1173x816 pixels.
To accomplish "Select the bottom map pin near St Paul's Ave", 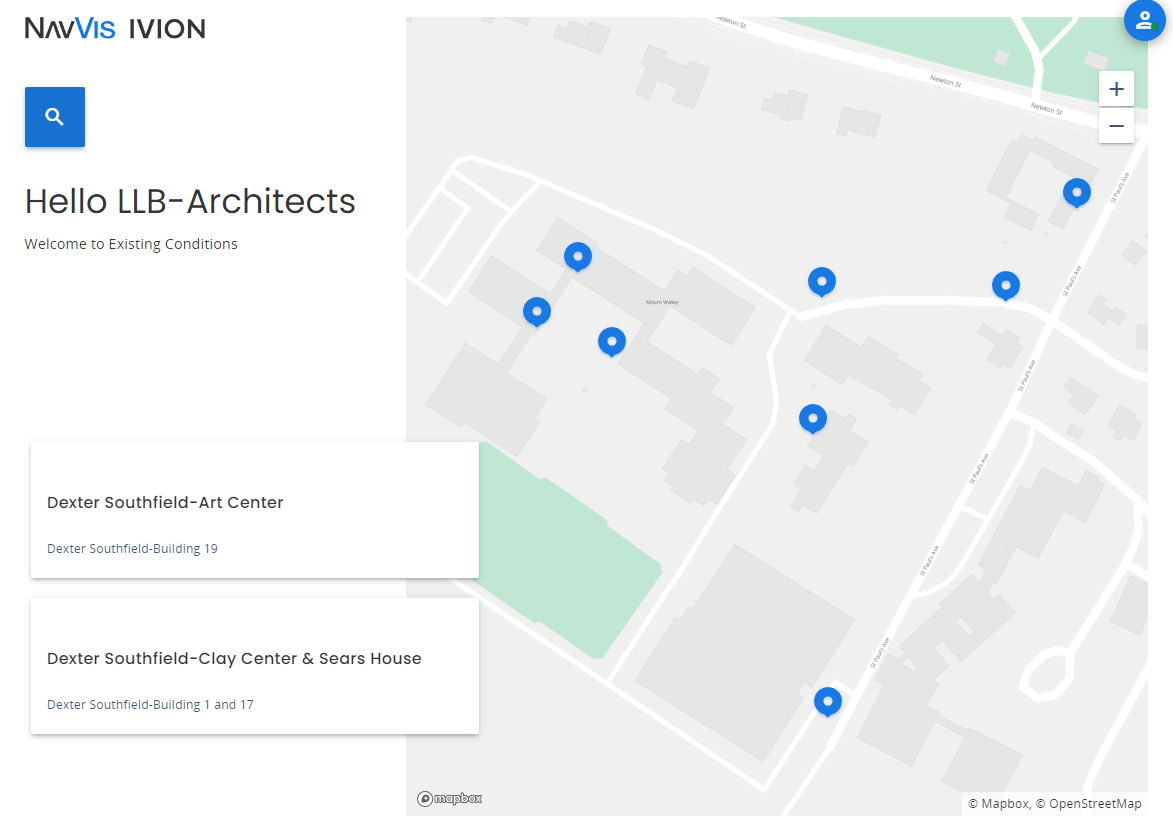I will 828,701.
